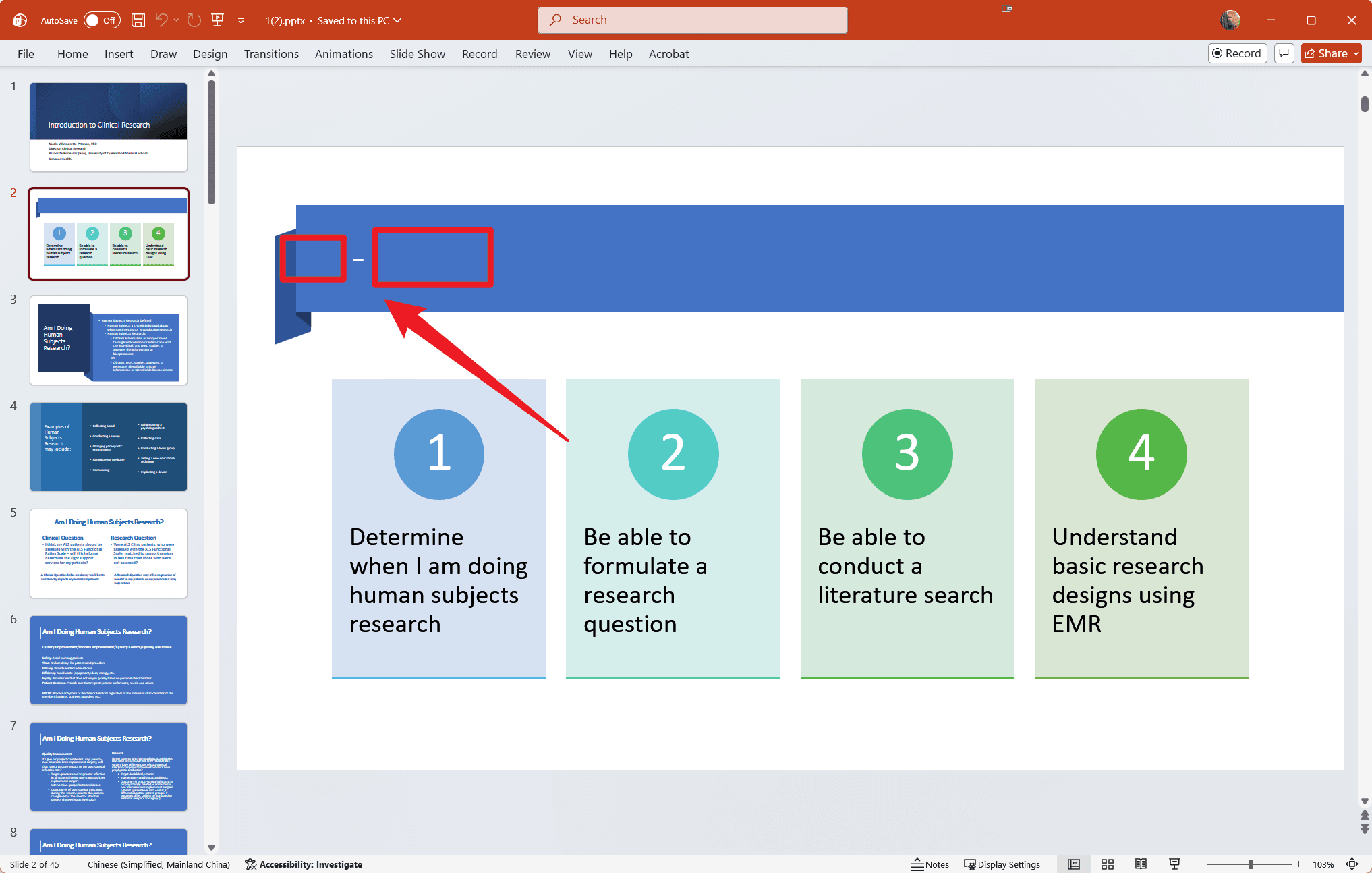The width and height of the screenshot is (1372, 873).
Task: Toggle the Notes pane button
Action: (930, 864)
